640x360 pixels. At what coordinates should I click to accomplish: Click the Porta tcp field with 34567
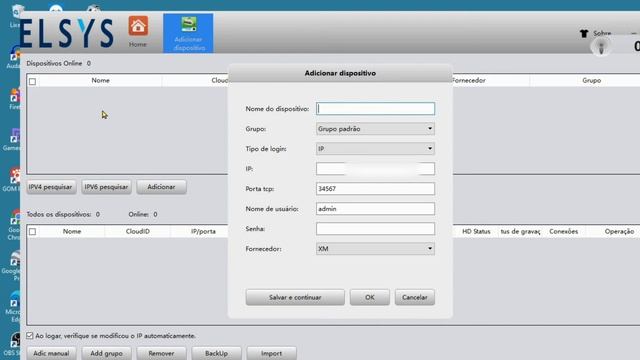click(375, 189)
